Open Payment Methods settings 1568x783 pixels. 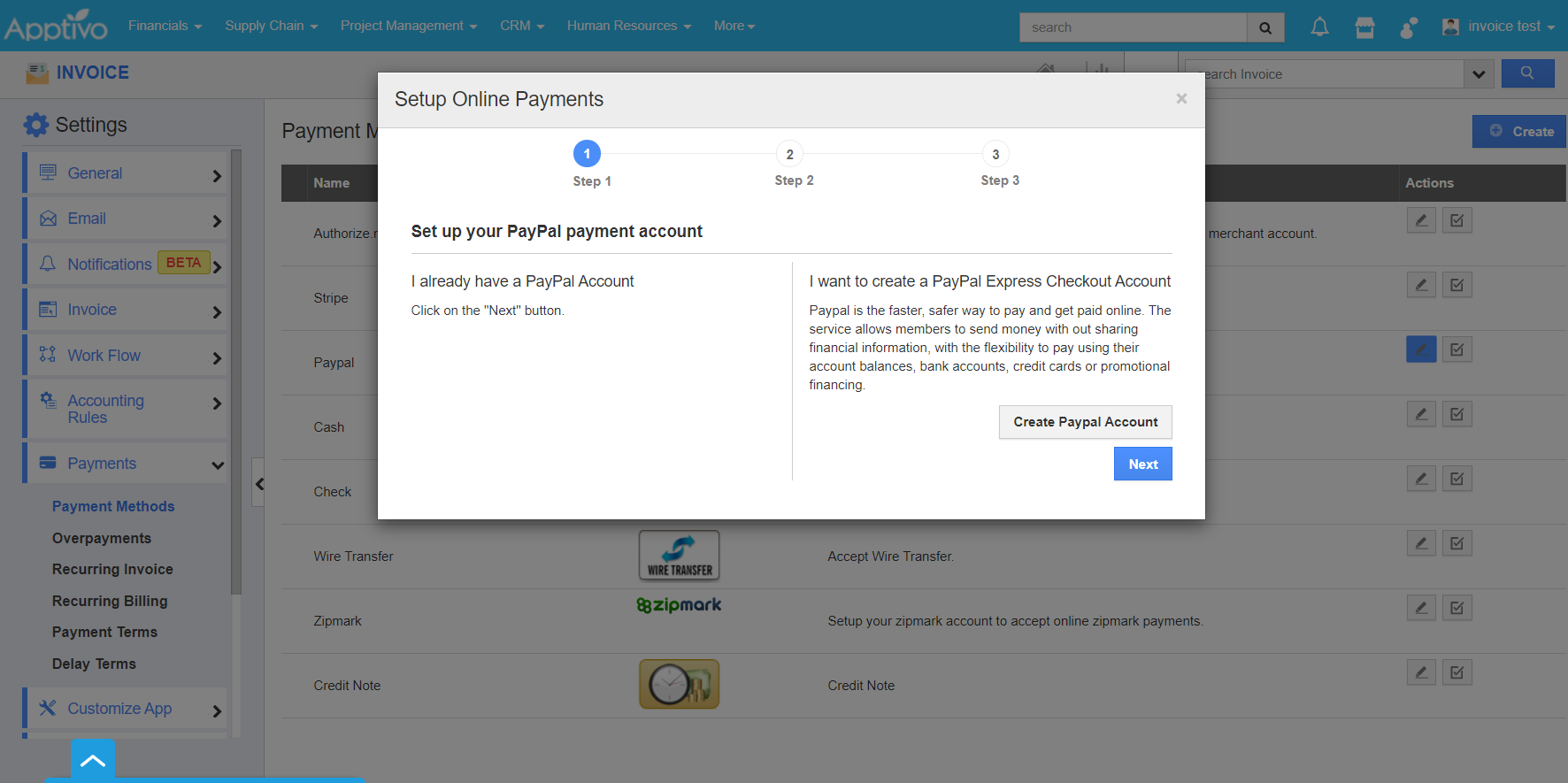click(113, 506)
